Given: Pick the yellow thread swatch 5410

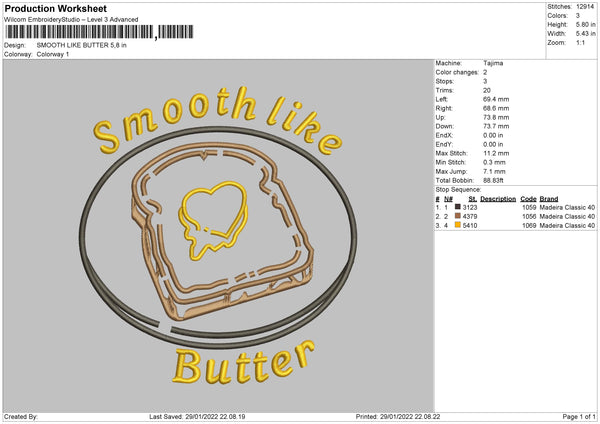Looking at the screenshot, I should (457, 225).
